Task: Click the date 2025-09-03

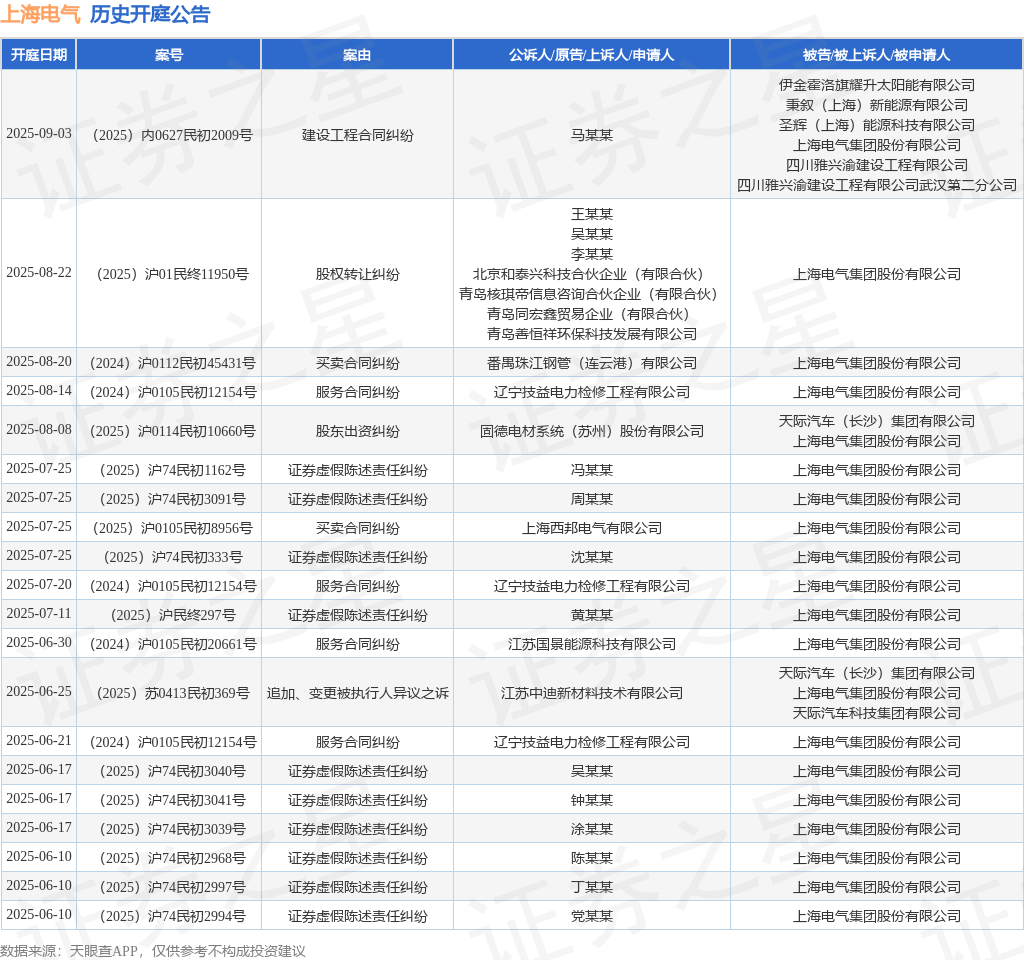Action: [x=39, y=133]
